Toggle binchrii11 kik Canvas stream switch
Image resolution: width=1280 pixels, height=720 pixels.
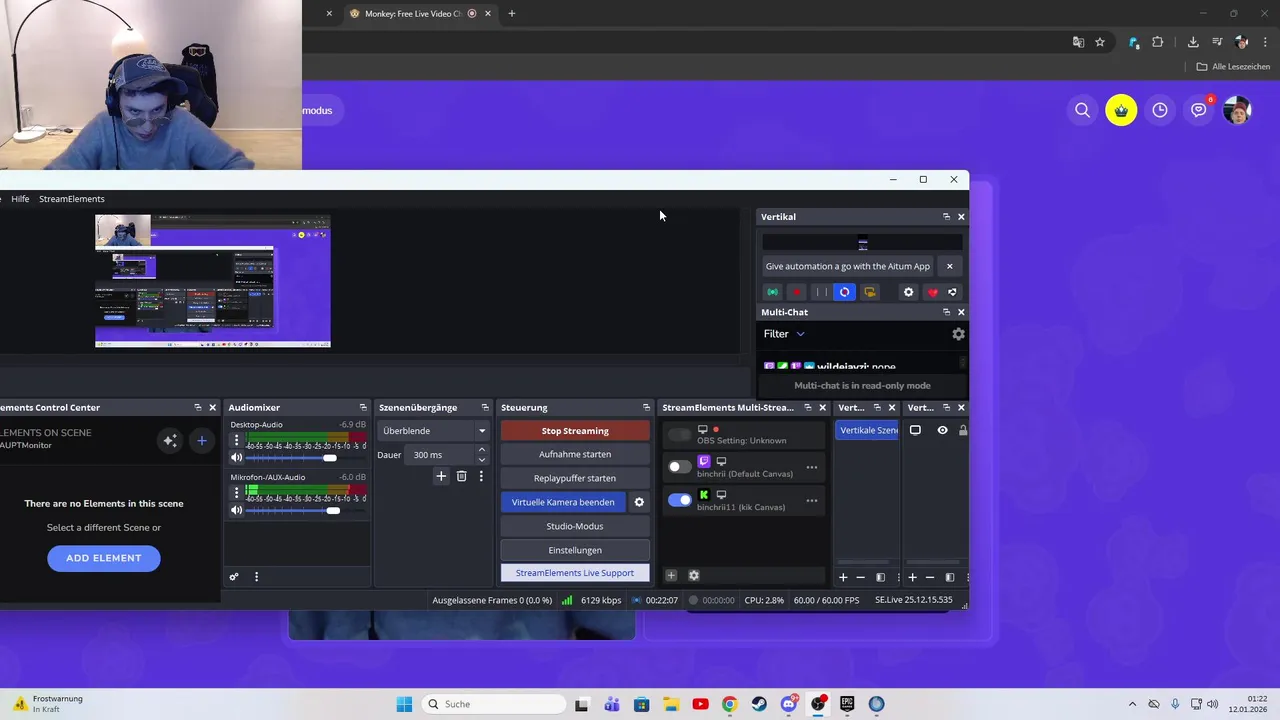click(680, 500)
